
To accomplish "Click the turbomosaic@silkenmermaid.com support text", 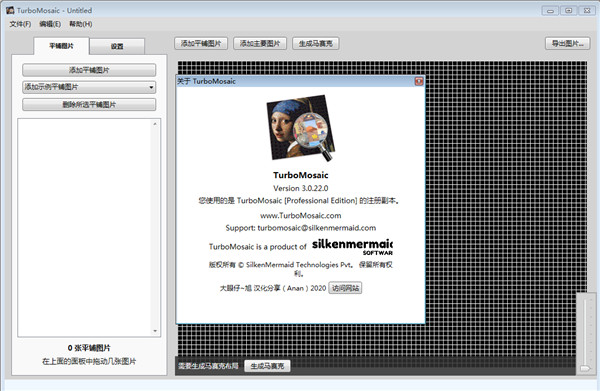I will [x=316, y=228].
